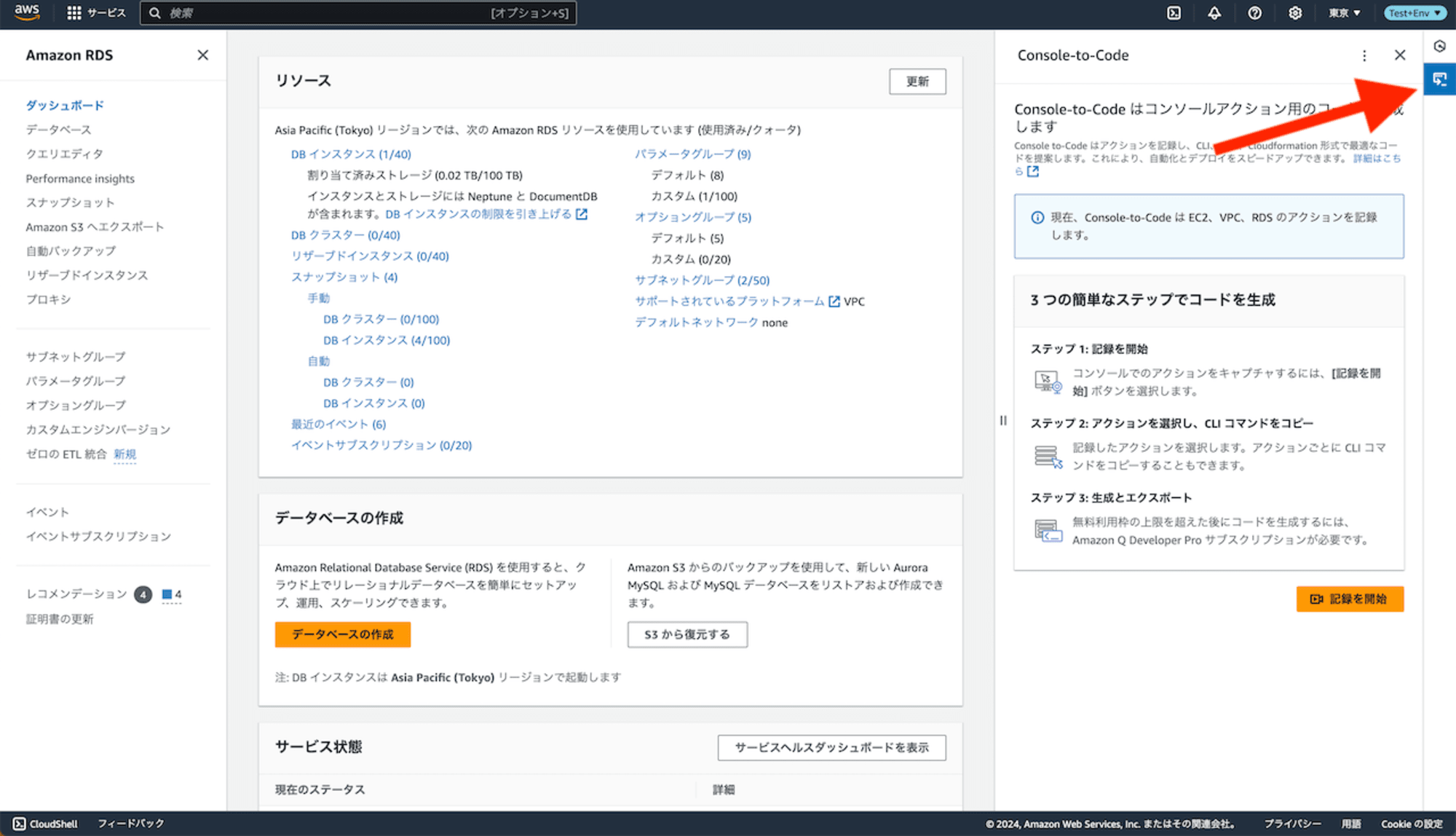Open the パラメータグループ (9) link
The image size is (1456, 836).
(692, 154)
